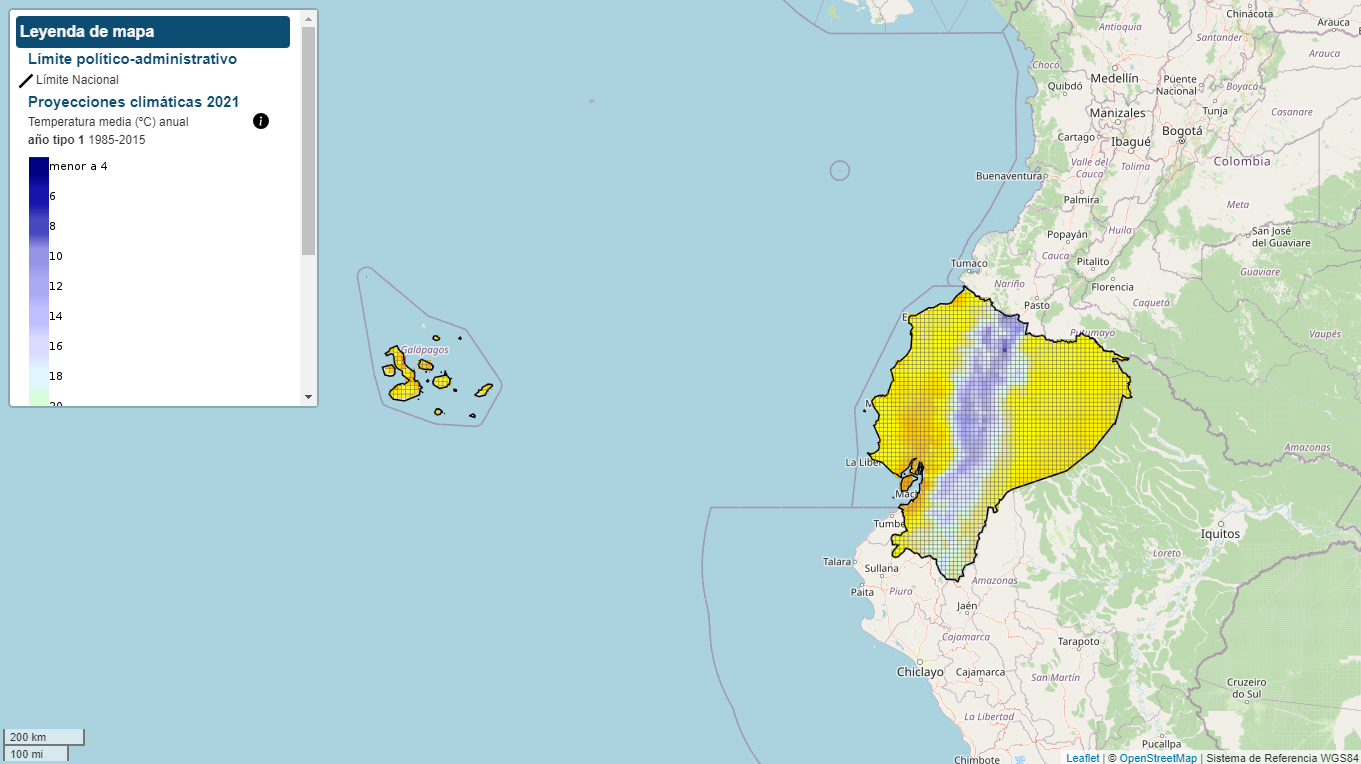This screenshot has width=1361, height=764.
Task: Click the Galápagos label on the map
Action: tap(424, 350)
